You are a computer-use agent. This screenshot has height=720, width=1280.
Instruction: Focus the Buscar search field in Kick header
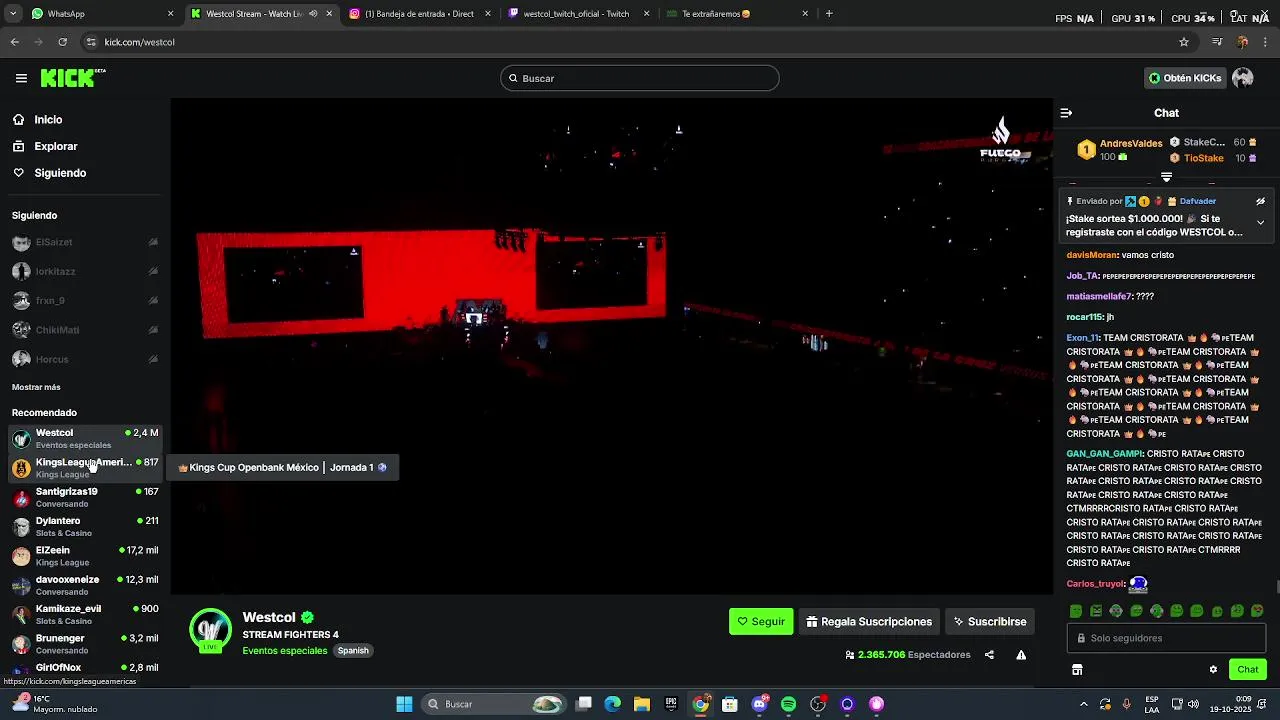(640, 78)
